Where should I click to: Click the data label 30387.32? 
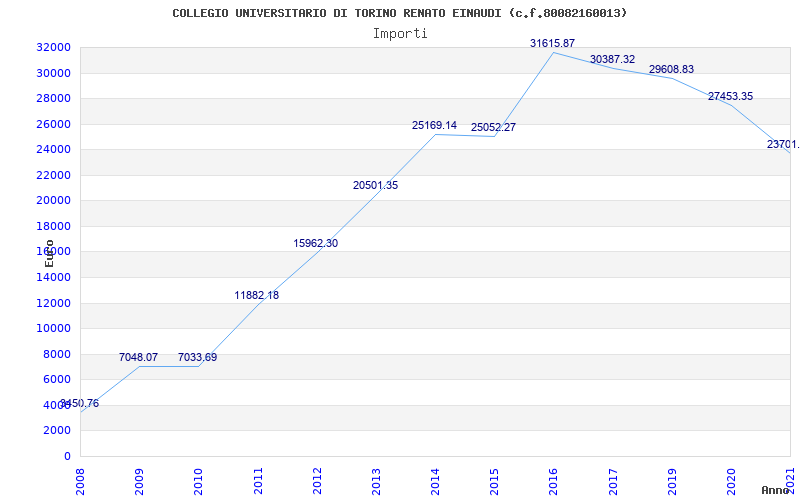pos(613,59)
